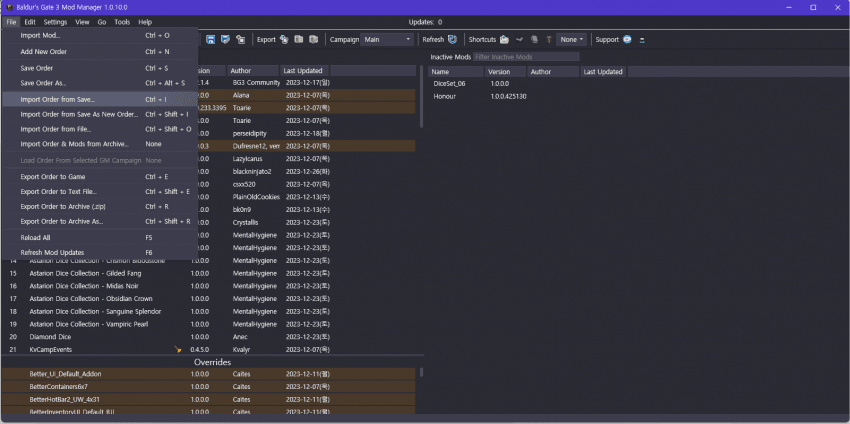Screen dimensions: 850x424
Task: Sort inactive mods by Author column
Action: [x=553, y=72]
